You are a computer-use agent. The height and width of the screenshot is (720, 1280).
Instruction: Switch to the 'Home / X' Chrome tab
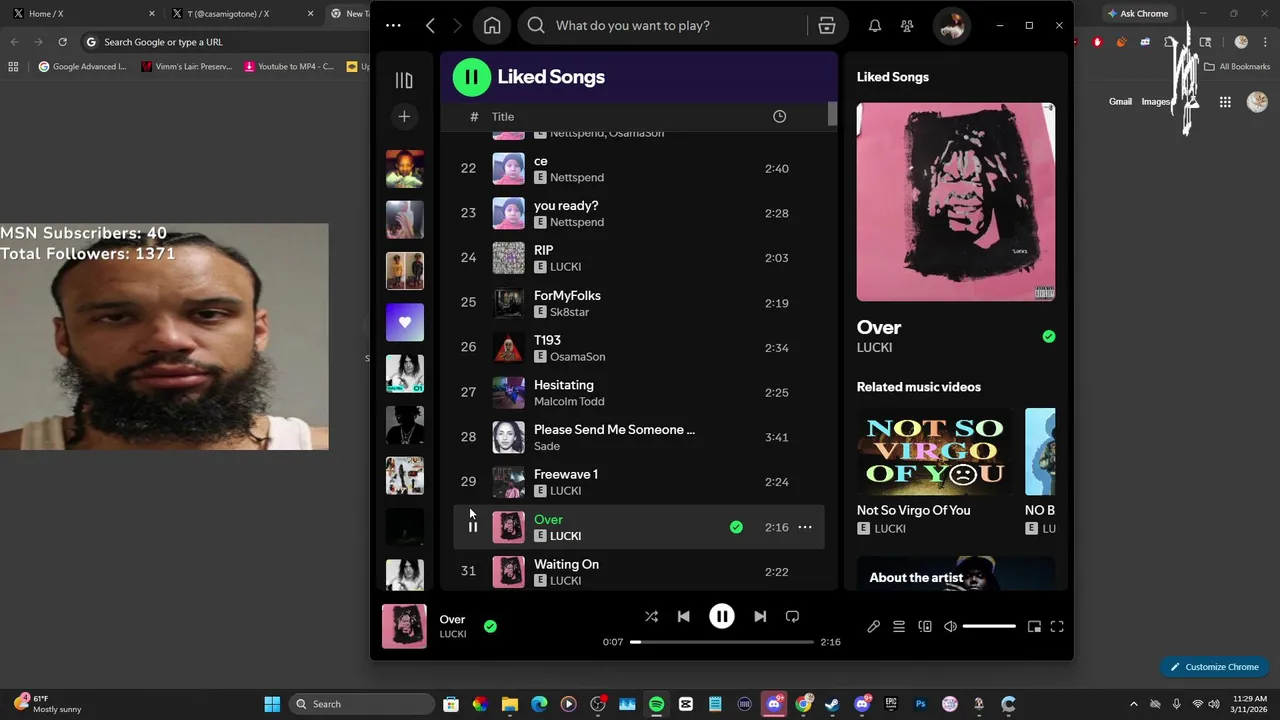(80, 14)
